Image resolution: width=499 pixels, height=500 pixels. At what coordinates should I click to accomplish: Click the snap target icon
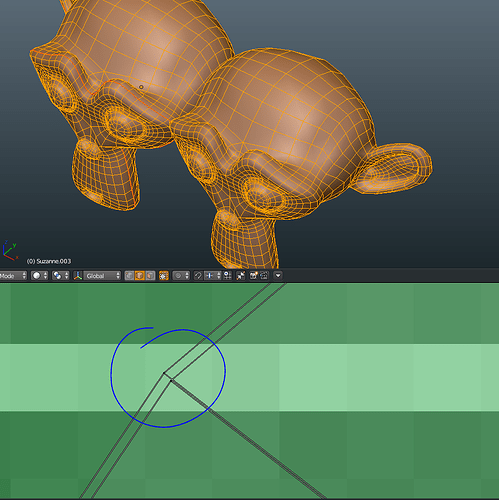[x=227, y=276]
